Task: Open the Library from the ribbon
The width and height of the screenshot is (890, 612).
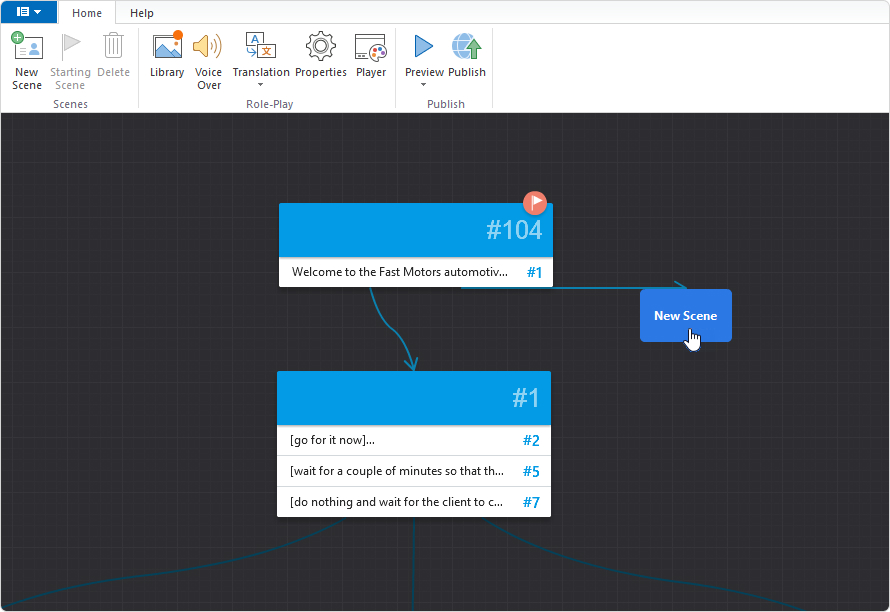Action: (167, 48)
